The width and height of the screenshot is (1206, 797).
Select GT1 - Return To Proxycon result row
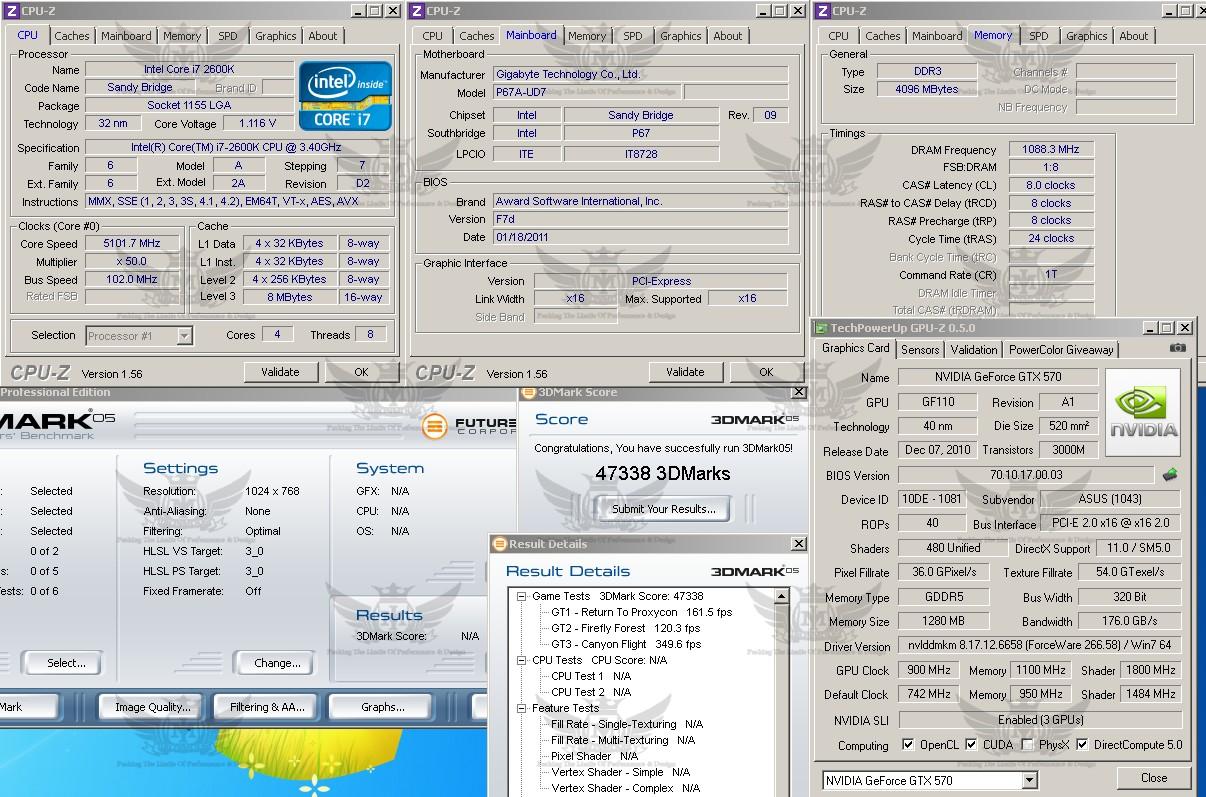click(x=641, y=612)
